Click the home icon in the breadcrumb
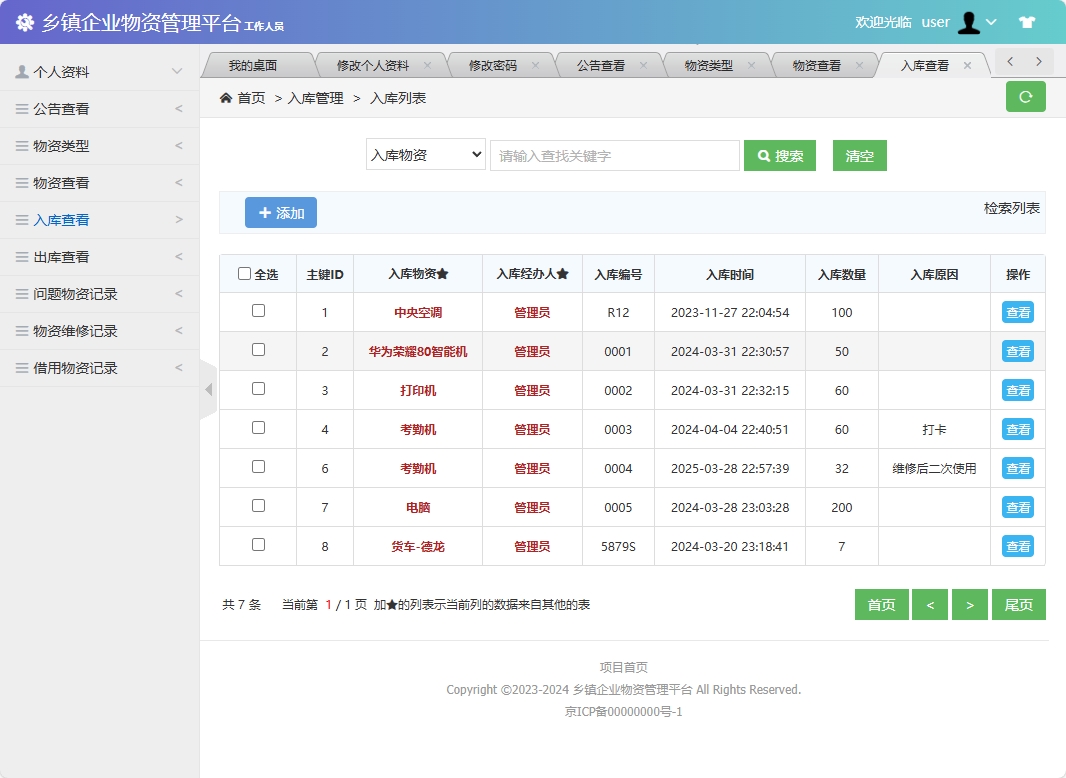This screenshot has height=778, width=1066. coord(228,97)
